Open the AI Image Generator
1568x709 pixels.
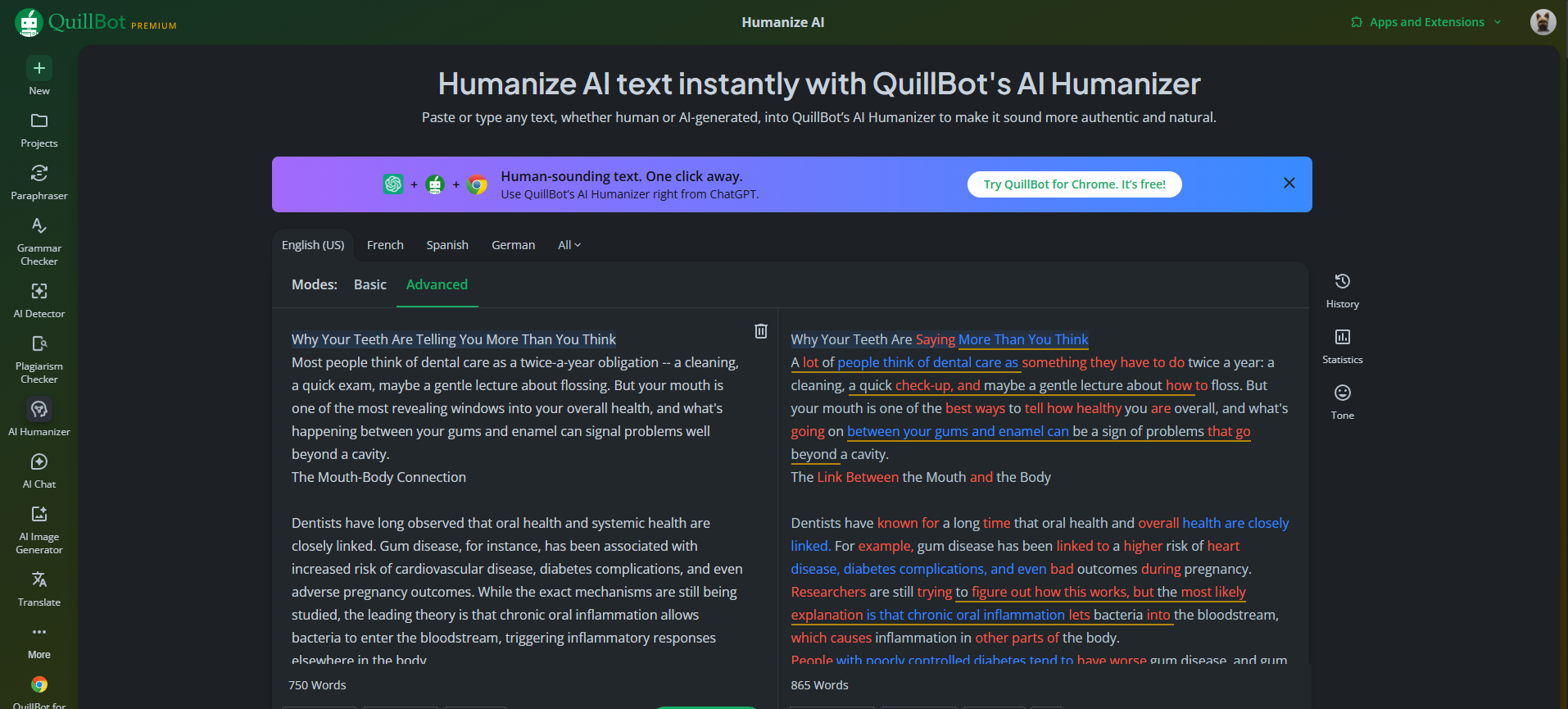pos(39,515)
